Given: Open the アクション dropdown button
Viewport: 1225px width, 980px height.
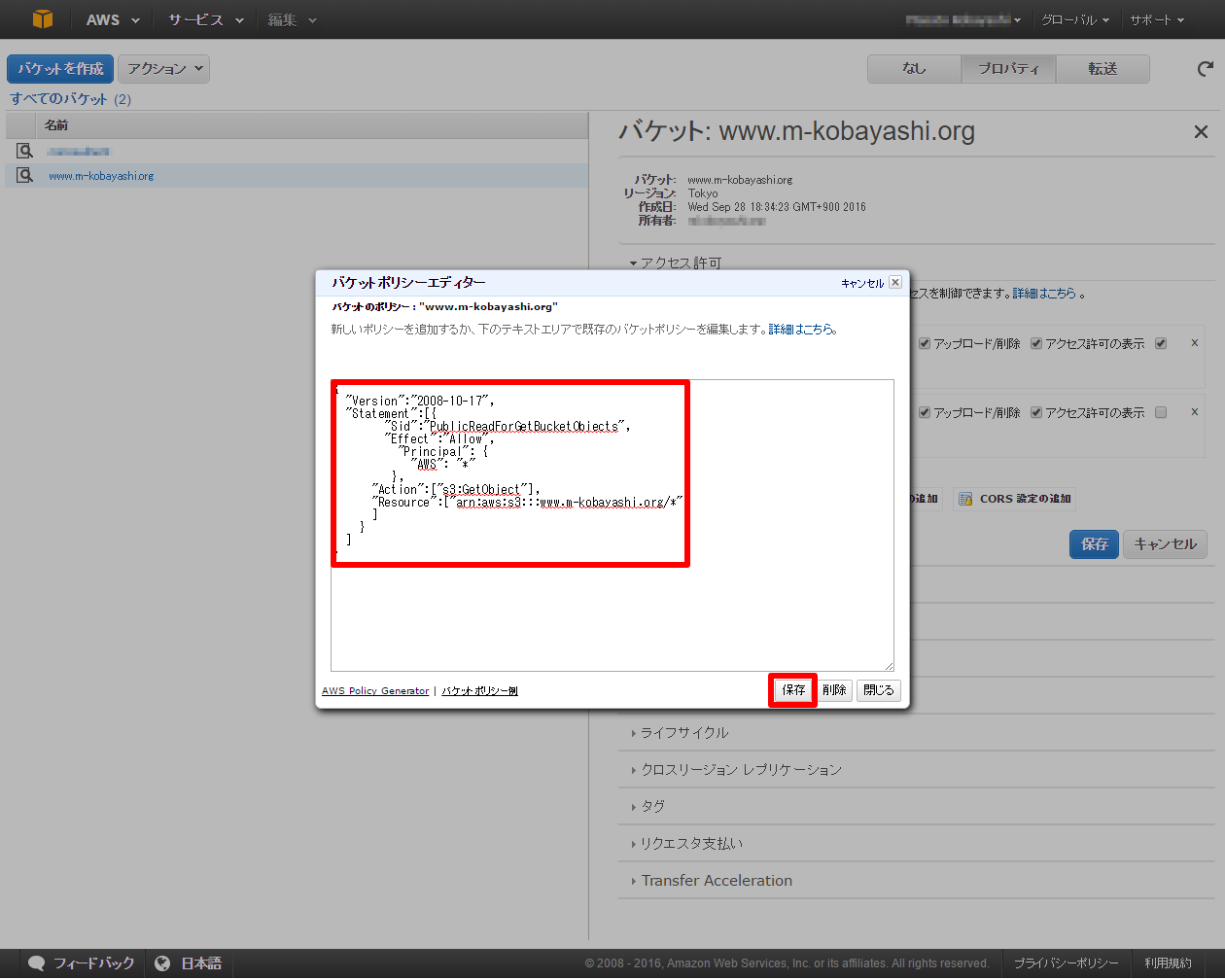Looking at the screenshot, I should (x=164, y=68).
